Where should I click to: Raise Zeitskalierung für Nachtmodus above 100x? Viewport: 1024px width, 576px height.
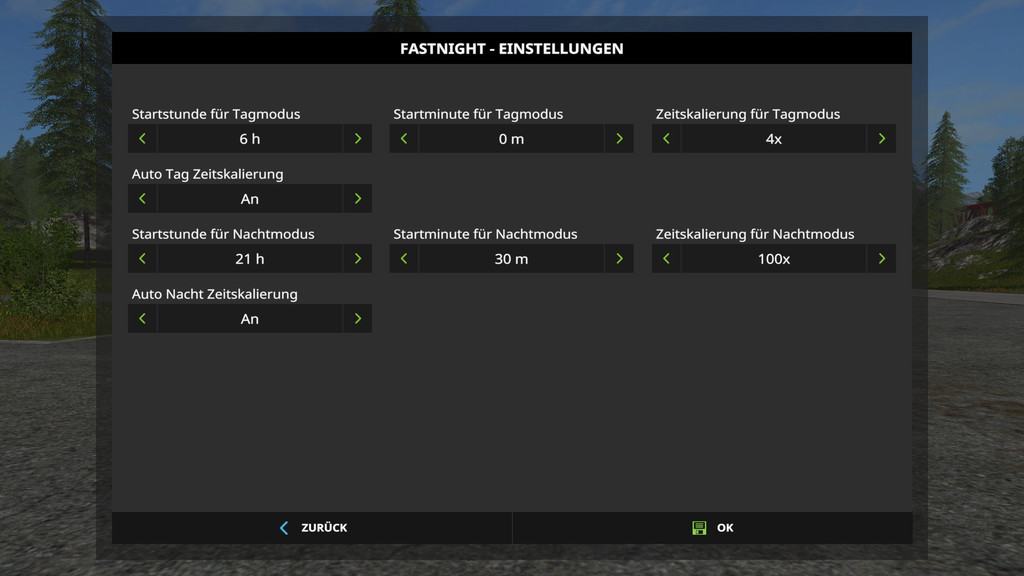(881, 259)
